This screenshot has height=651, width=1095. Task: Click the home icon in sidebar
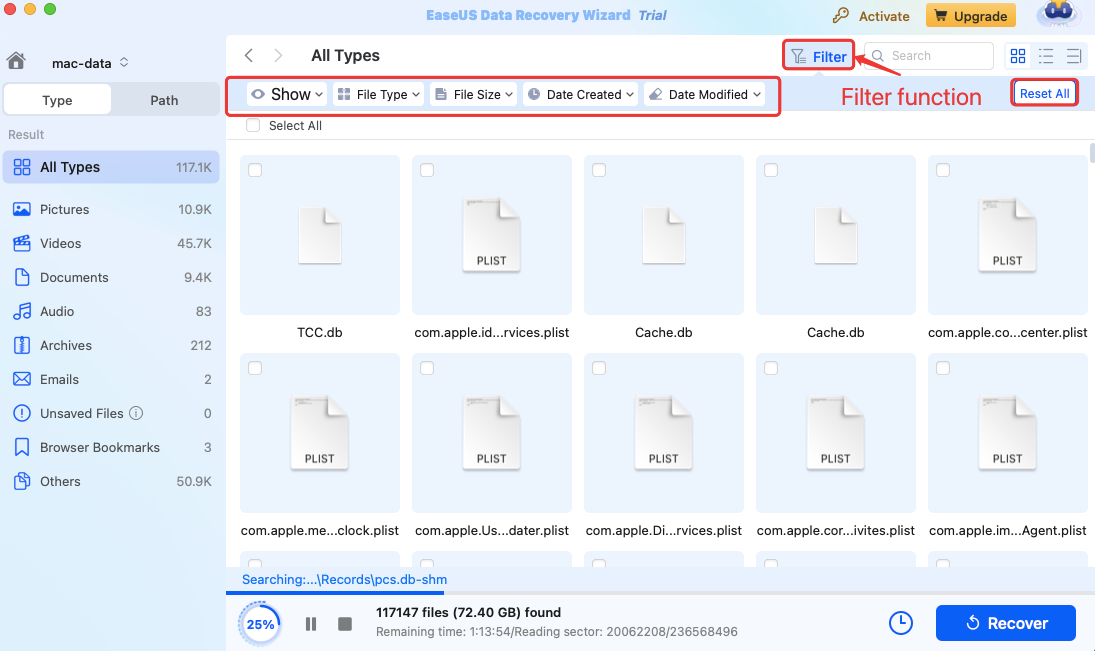[x=16, y=62]
